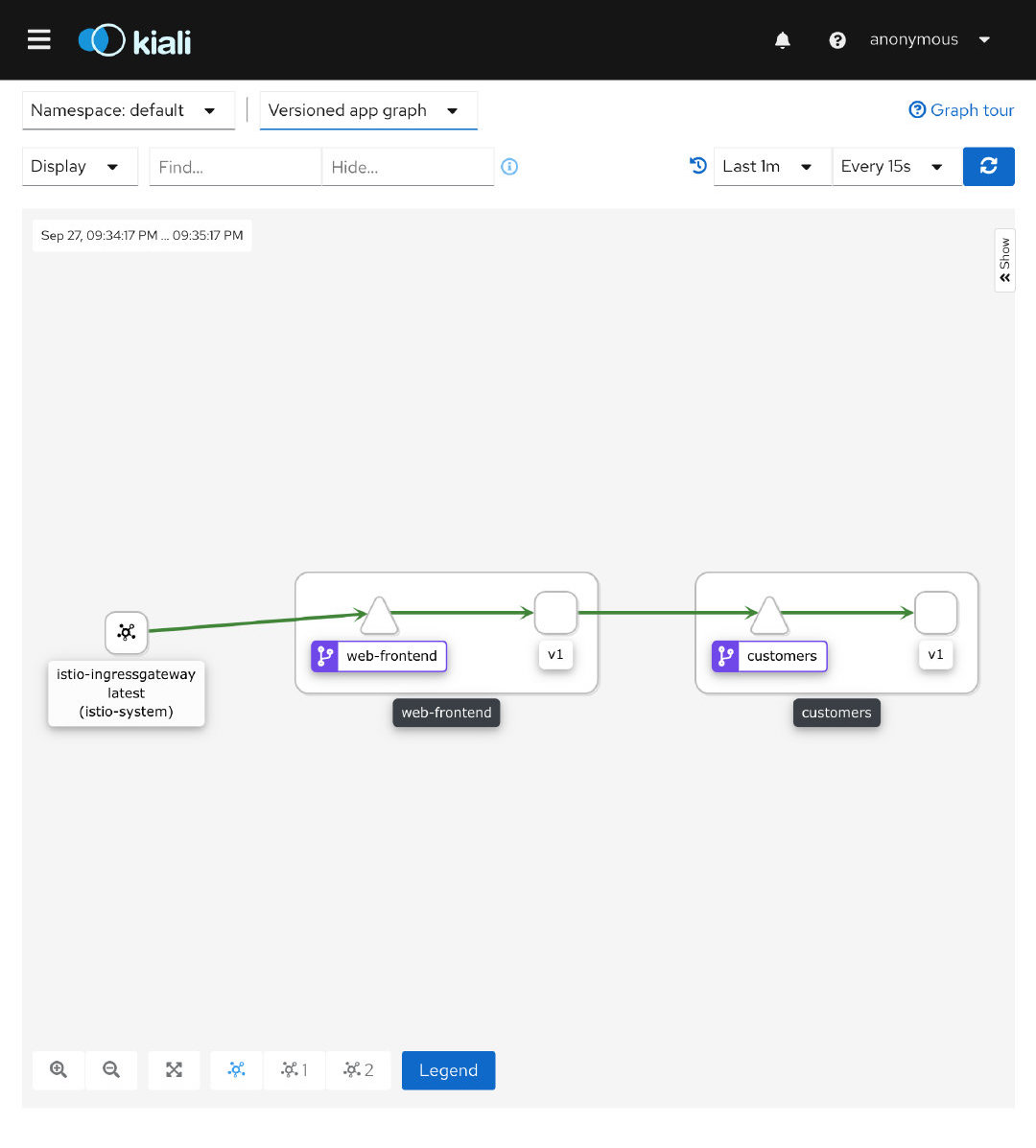Open the anonymous user menu
Image resolution: width=1036 pixels, height=1148 pixels.
[x=929, y=40]
